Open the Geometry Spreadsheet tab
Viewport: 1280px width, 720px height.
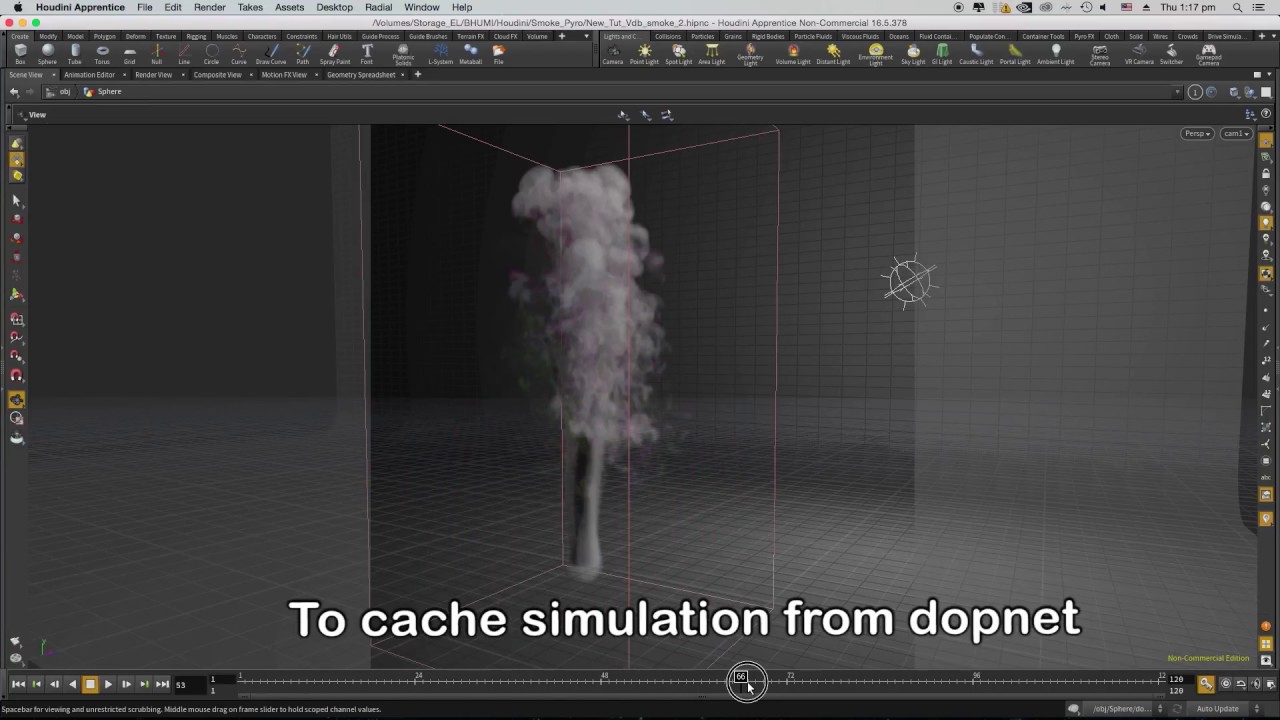tap(361, 75)
